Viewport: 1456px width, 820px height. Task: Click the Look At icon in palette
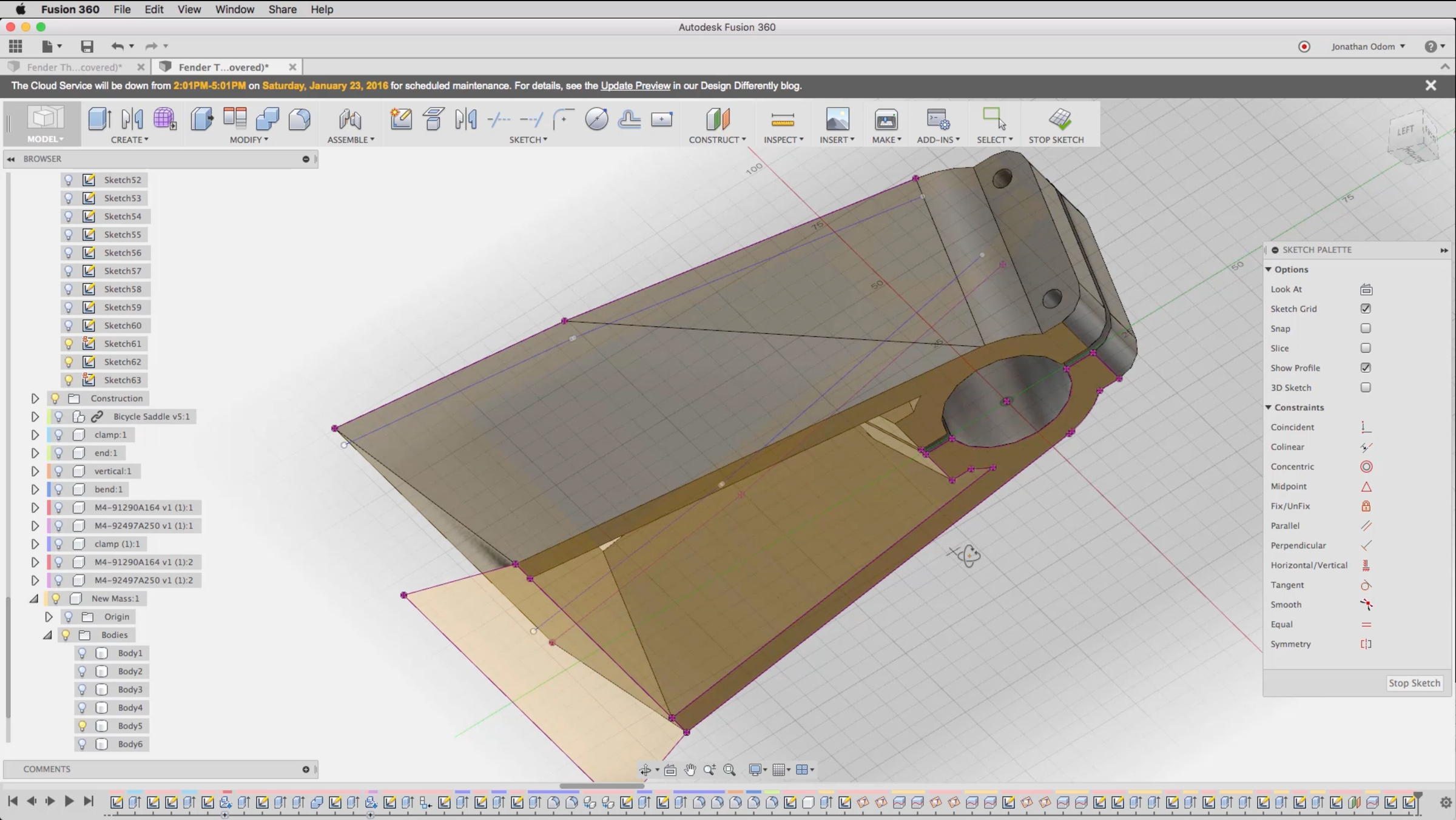[1366, 290]
